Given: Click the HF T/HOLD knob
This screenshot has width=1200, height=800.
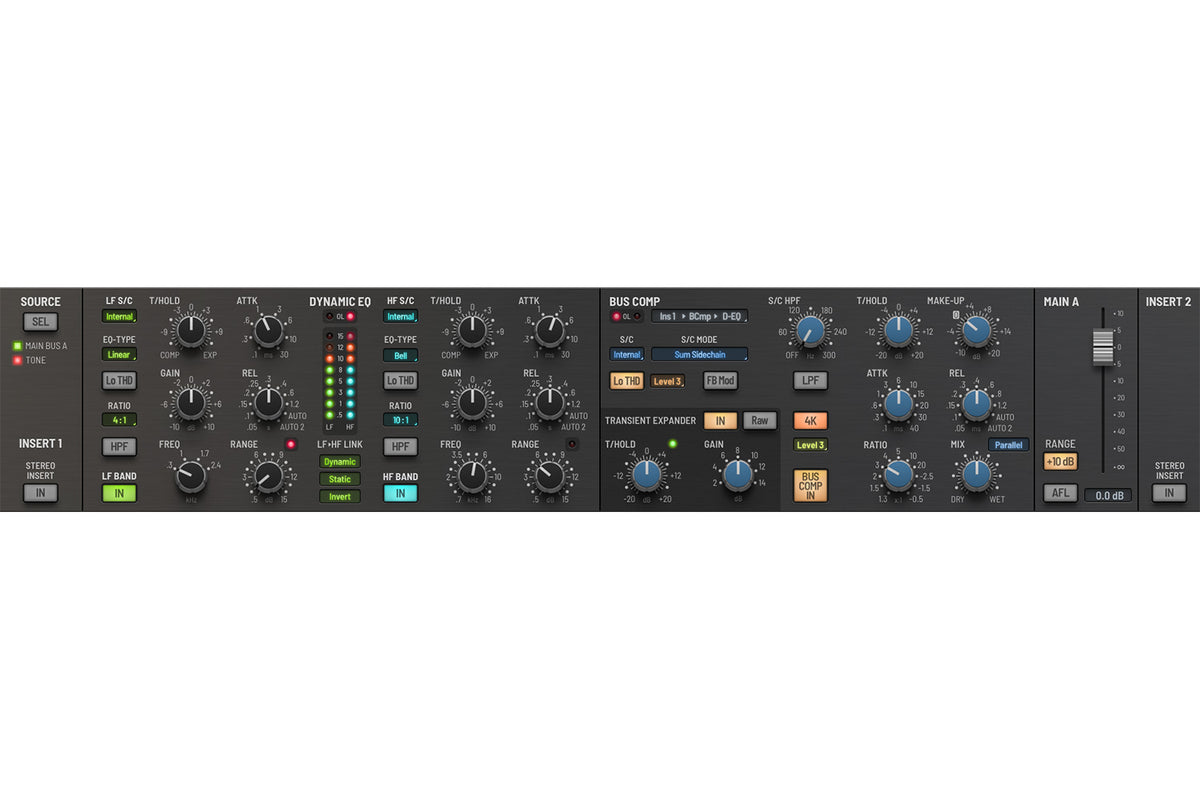Looking at the screenshot, I should coord(472,330).
